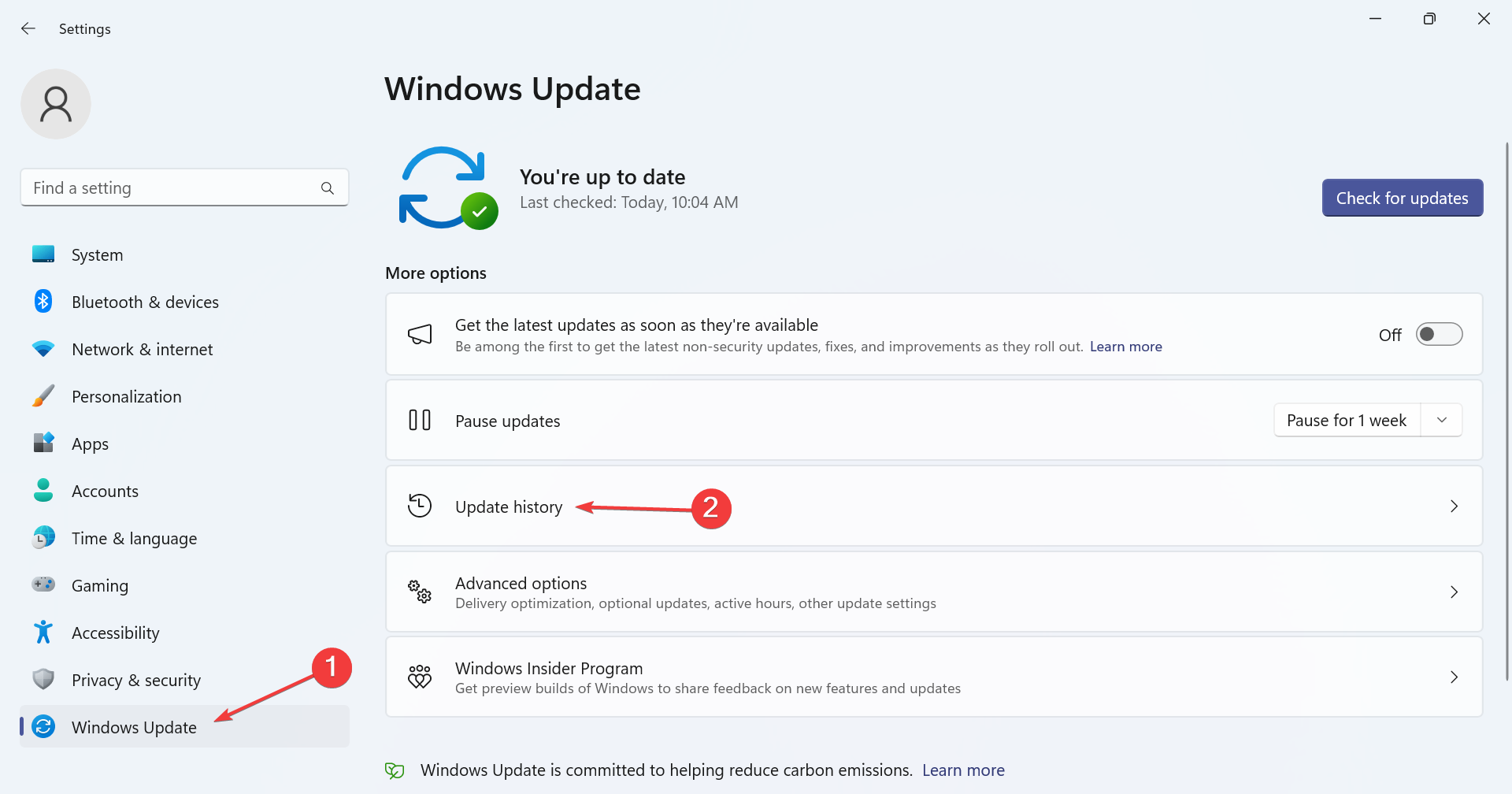Click the Accounts person icon
This screenshot has width=1512, height=794.
pos(43,490)
